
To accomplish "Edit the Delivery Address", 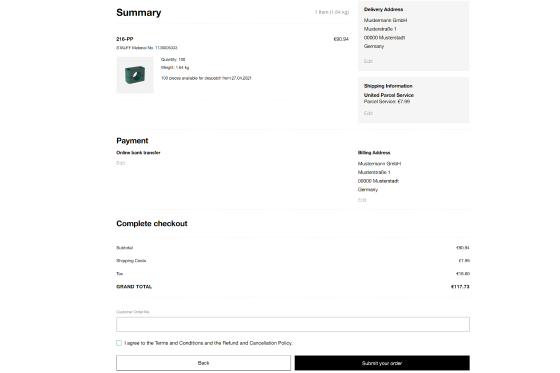I will tap(368, 61).
